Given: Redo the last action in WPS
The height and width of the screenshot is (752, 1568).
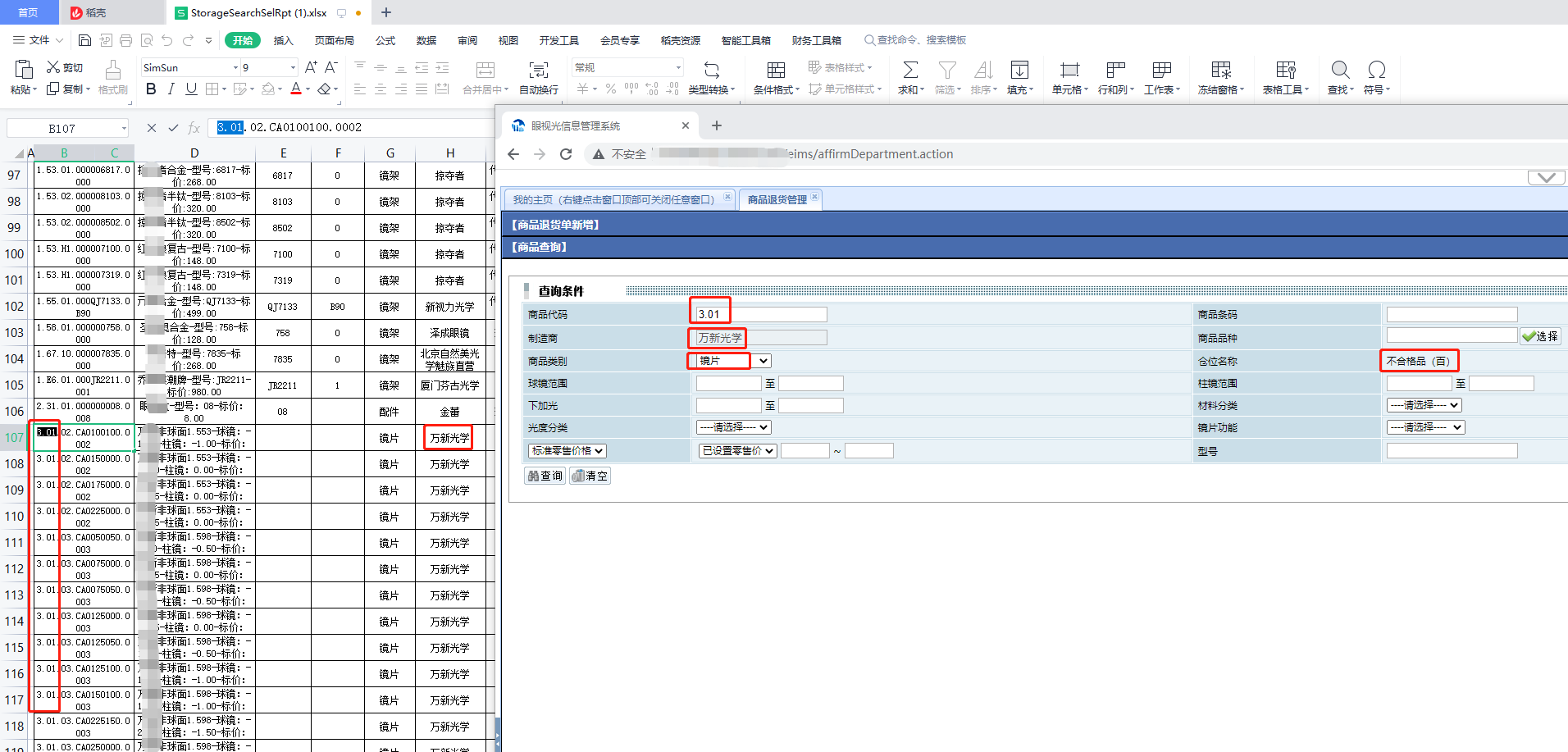Looking at the screenshot, I should (x=189, y=40).
